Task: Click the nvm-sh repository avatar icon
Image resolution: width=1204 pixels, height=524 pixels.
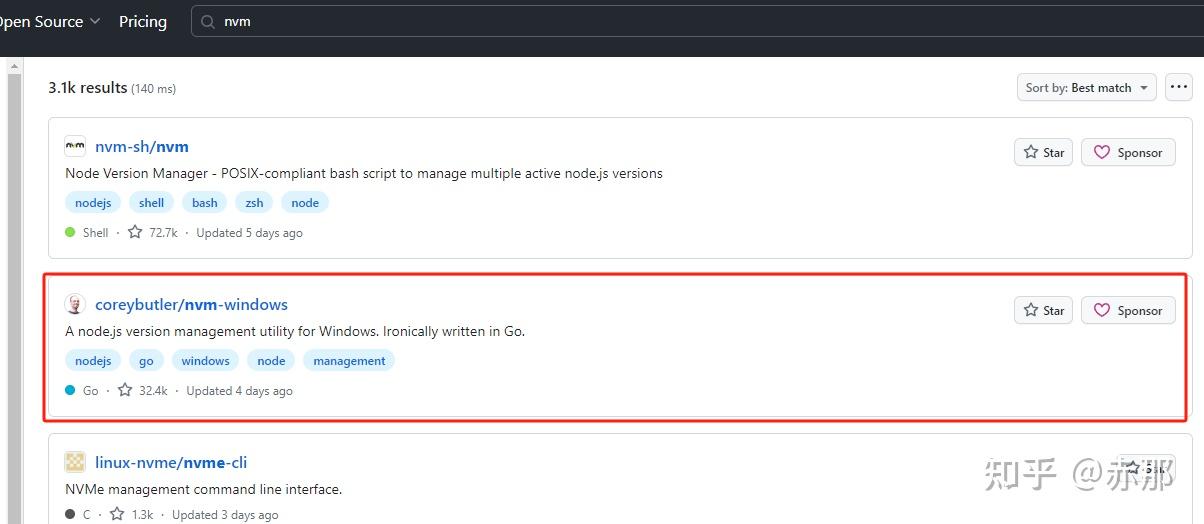Action: [75, 146]
